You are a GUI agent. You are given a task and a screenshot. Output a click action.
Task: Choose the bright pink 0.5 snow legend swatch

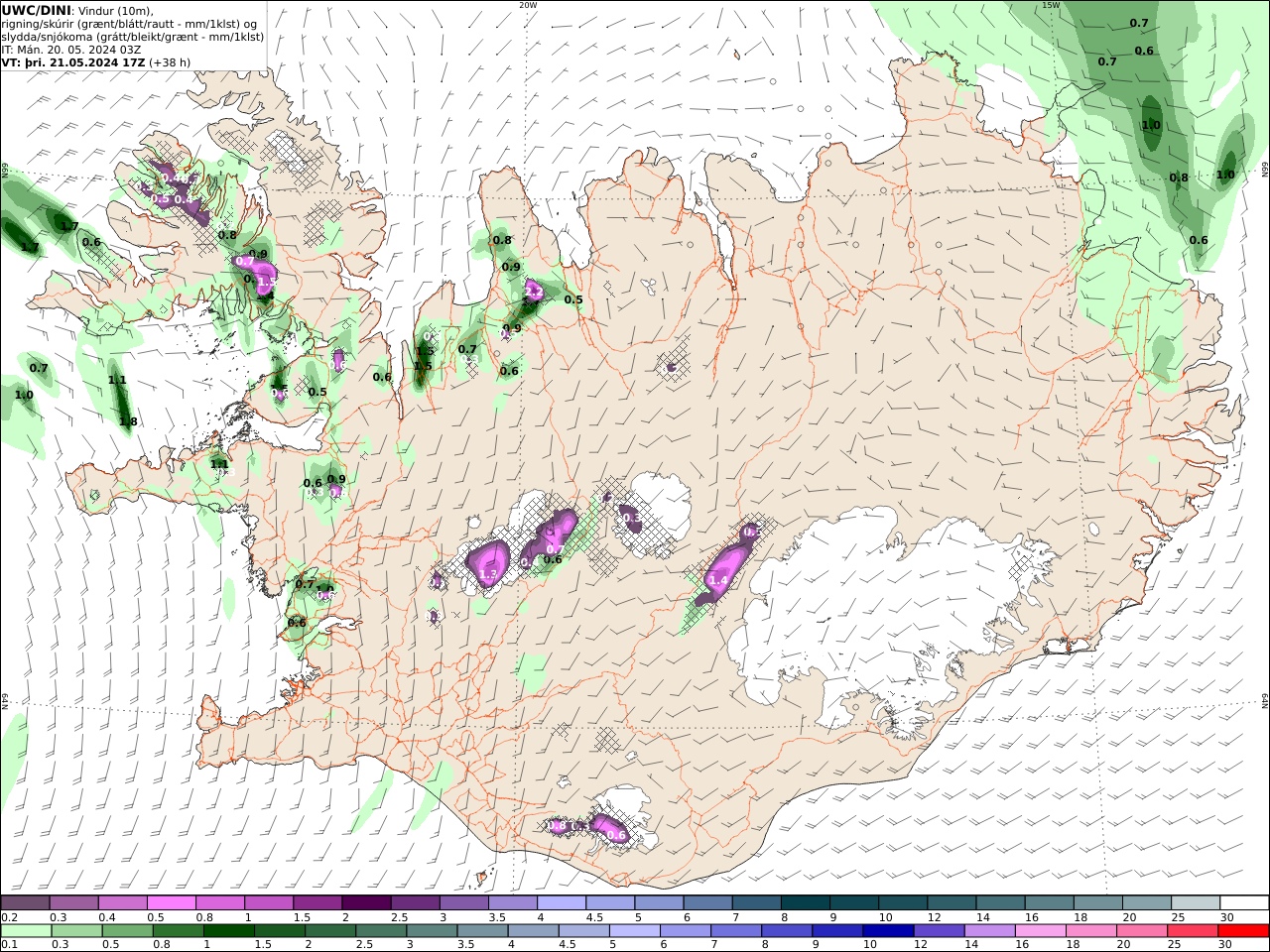tap(171, 903)
